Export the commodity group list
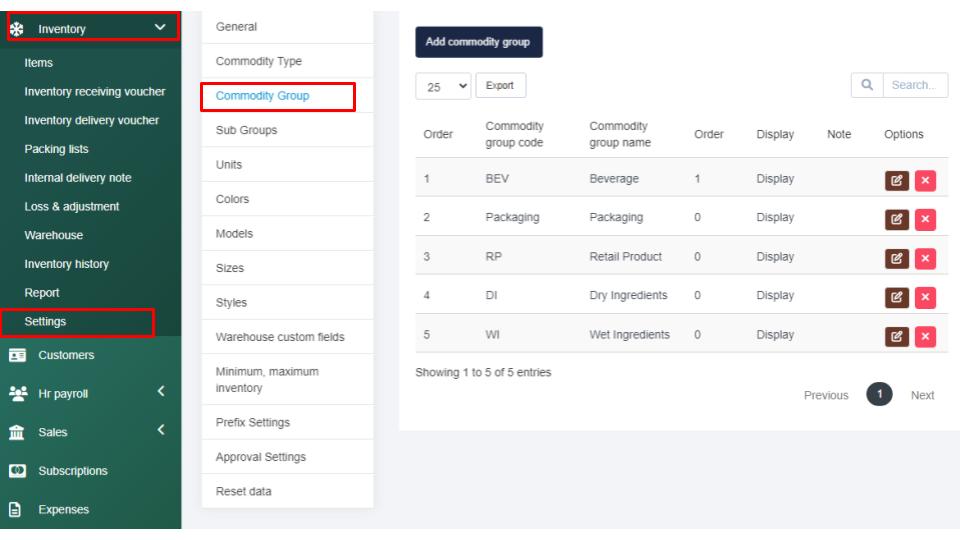The height and width of the screenshot is (540, 960). 501,86
